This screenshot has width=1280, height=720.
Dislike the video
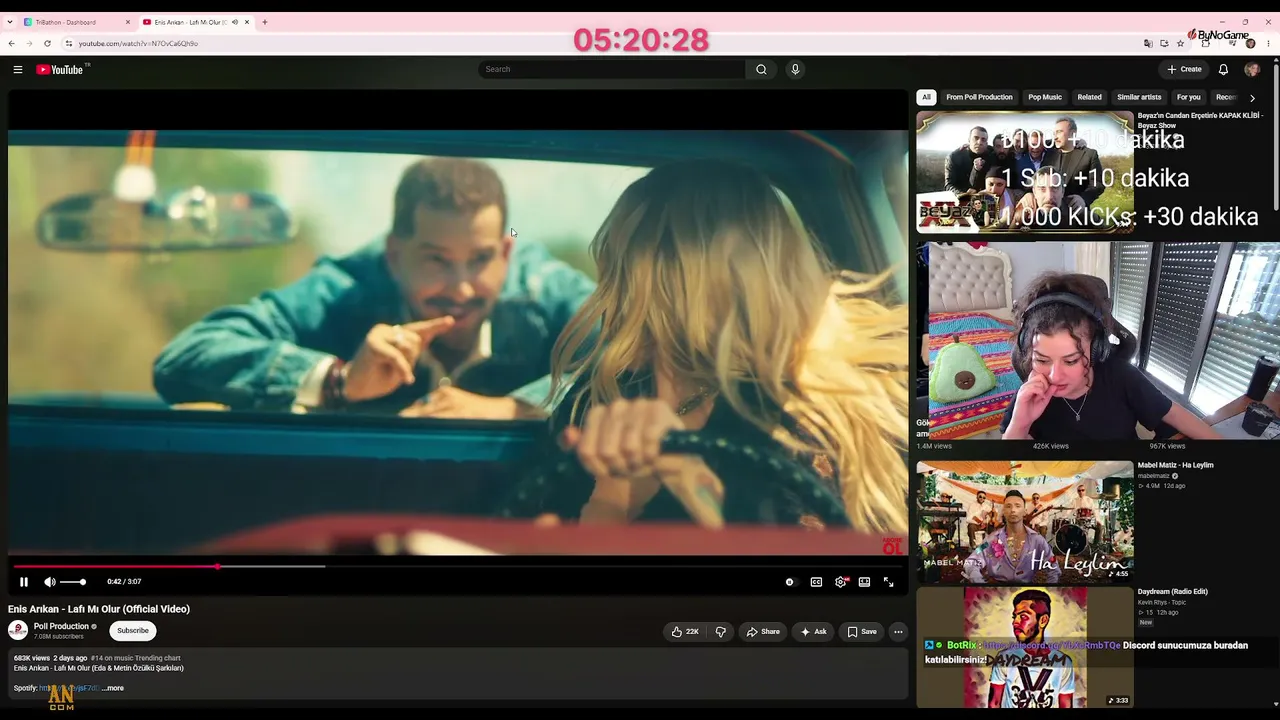tap(720, 632)
